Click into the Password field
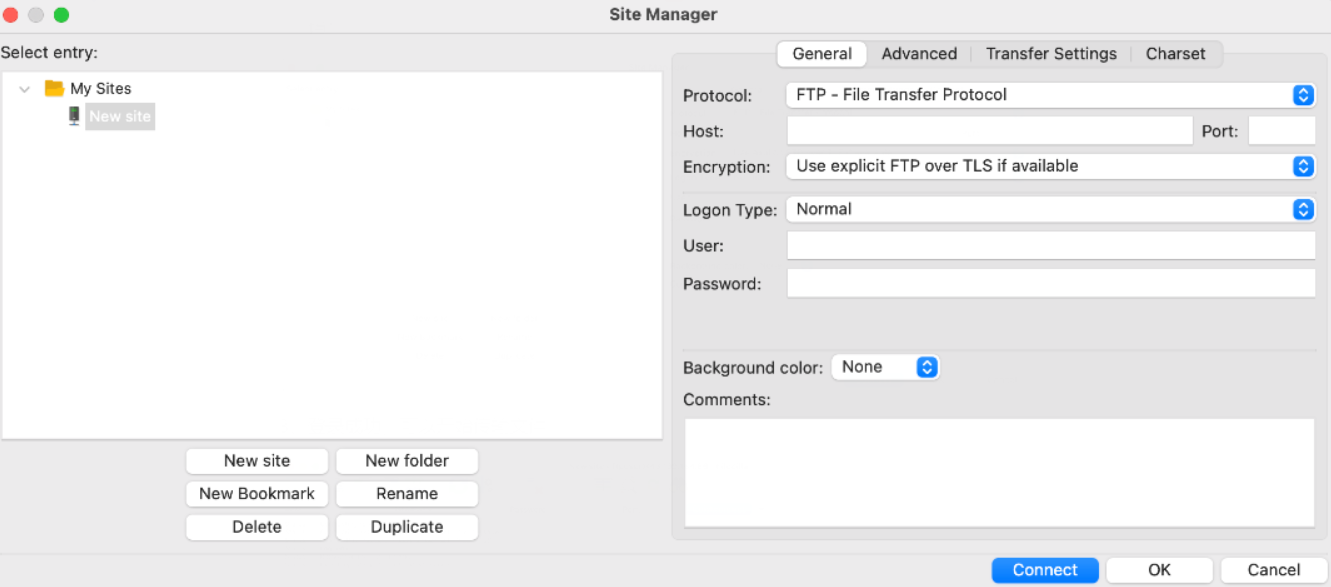The width and height of the screenshot is (1331, 587). (x=1051, y=283)
